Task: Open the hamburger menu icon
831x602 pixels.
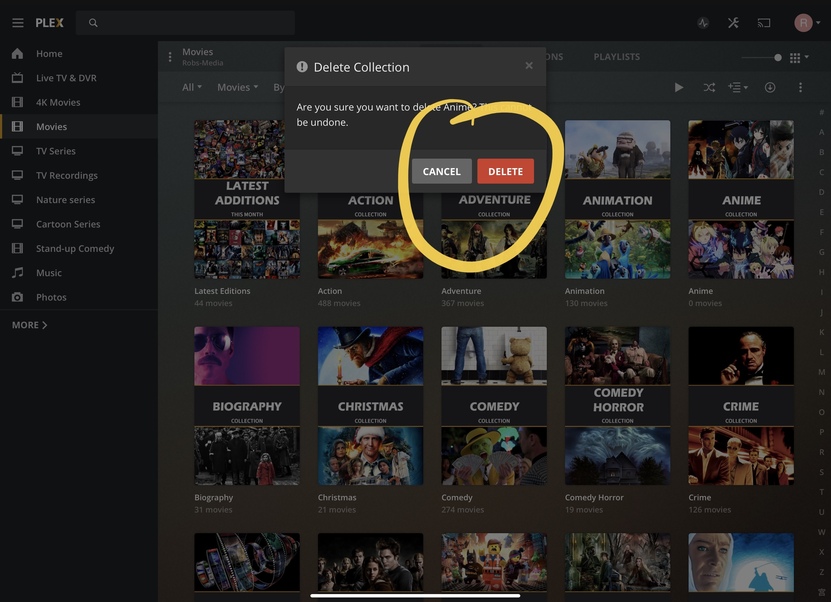Action: [17, 23]
